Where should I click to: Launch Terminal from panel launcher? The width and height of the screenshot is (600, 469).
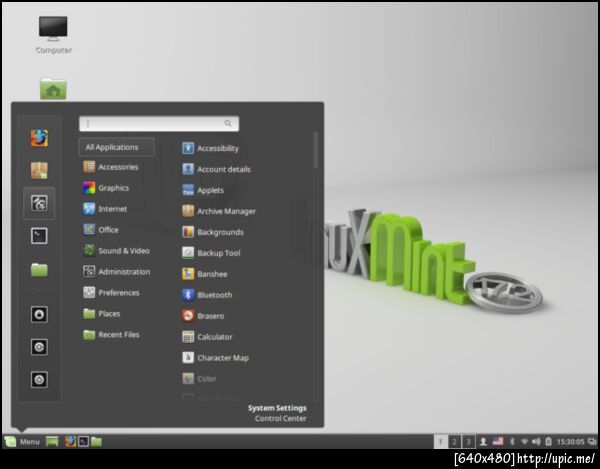point(83,441)
